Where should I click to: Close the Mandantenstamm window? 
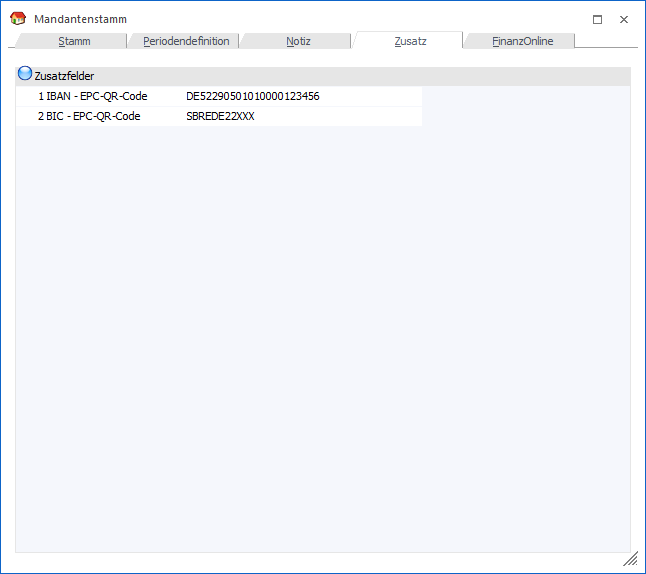tap(624, 19)
